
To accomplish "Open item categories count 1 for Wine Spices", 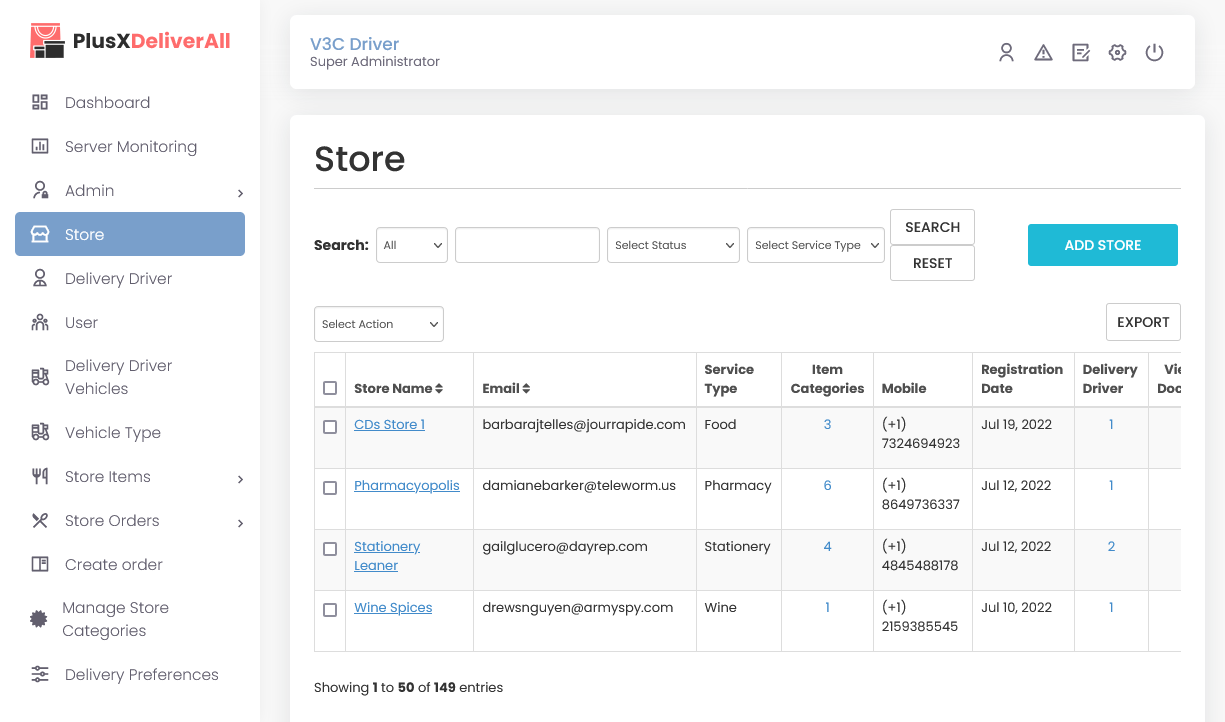I will (x=827, y=608).
